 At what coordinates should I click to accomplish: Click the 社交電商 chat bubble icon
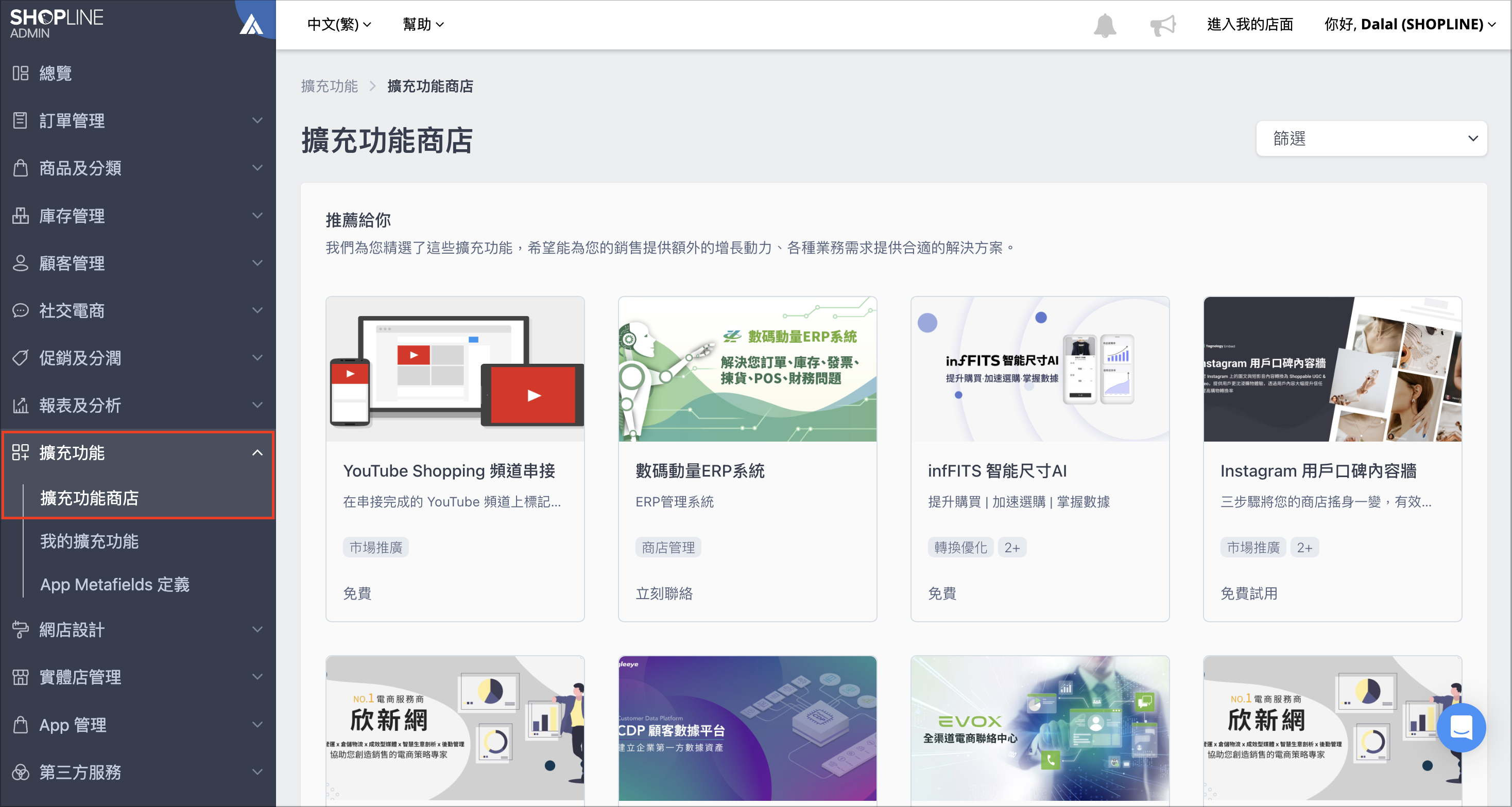tap(21, 310)
